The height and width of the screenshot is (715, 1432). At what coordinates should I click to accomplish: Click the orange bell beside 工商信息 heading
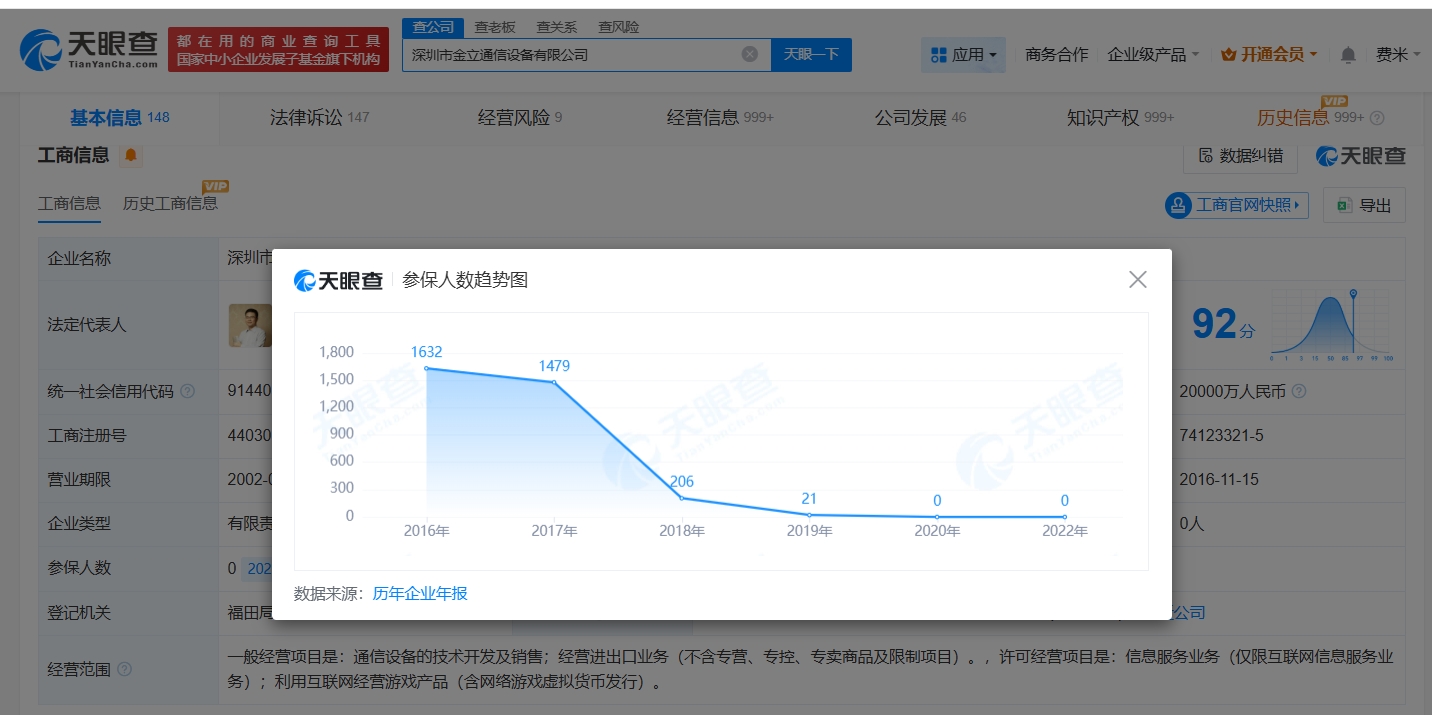pos(131,156)
